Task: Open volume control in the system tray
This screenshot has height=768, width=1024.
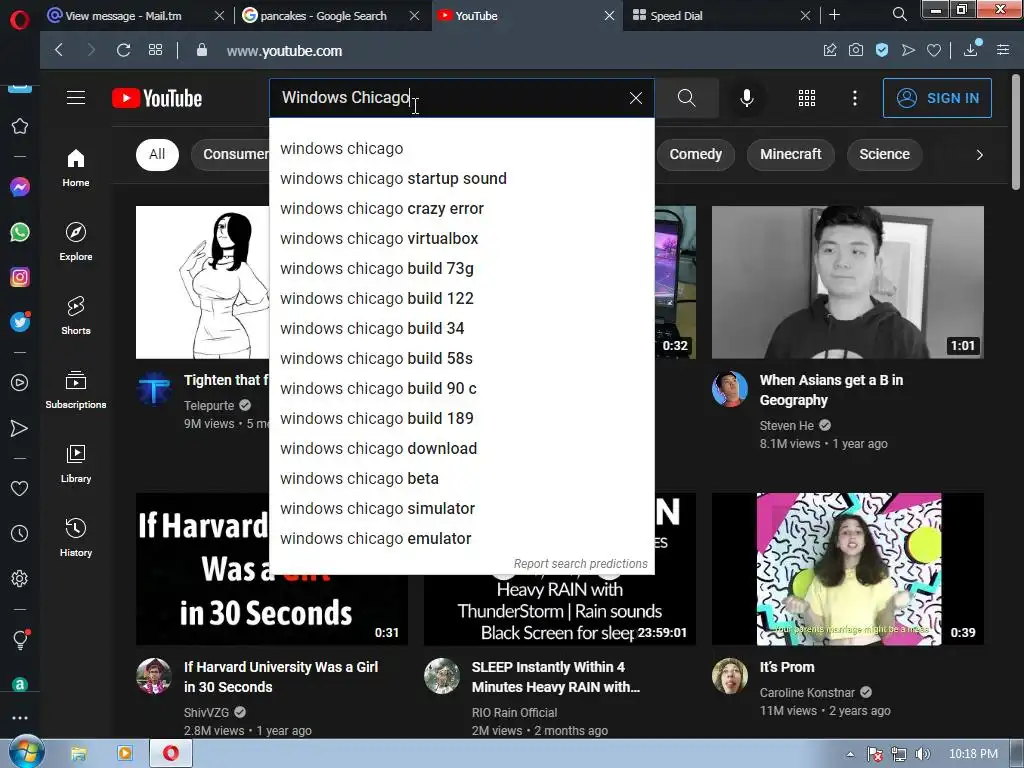Action: 922,754
